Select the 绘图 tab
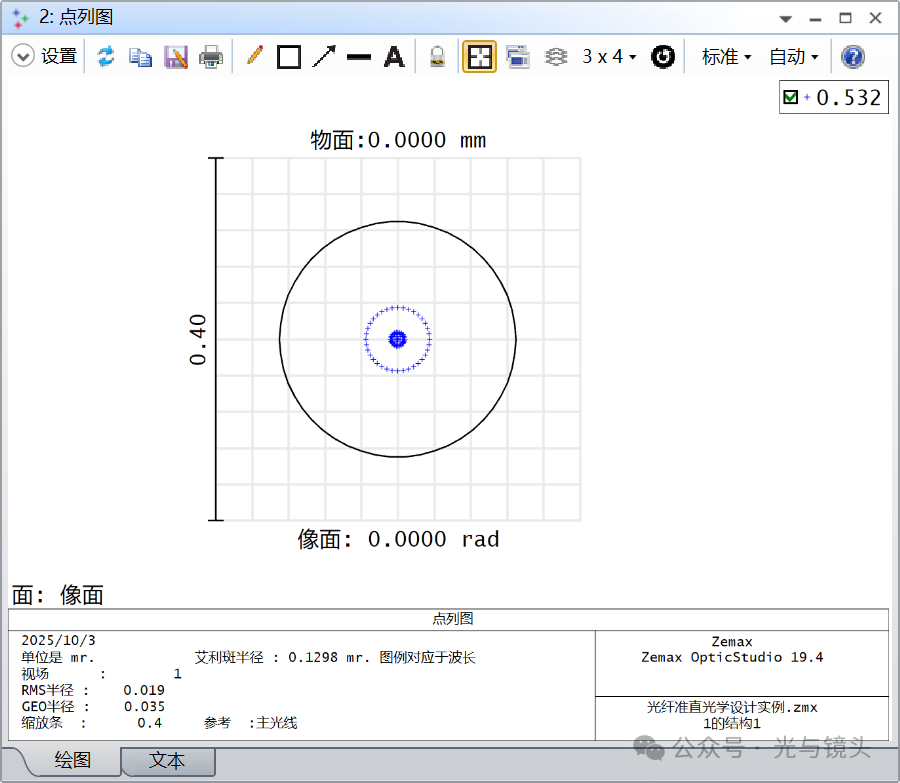This screenshot has width=900, height=783. coord(74,761)
